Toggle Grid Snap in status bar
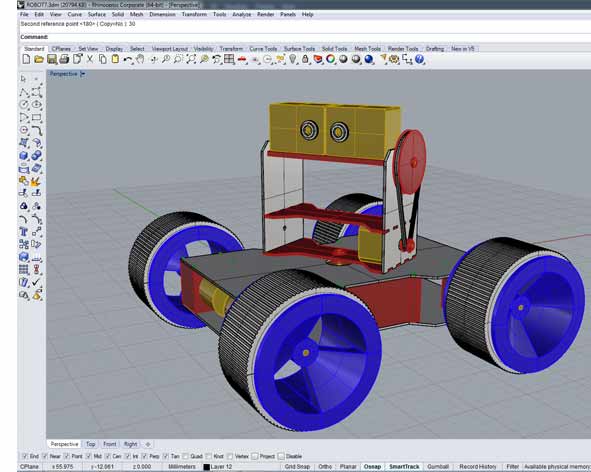The image size is (591, 472). tap(297, 467)
